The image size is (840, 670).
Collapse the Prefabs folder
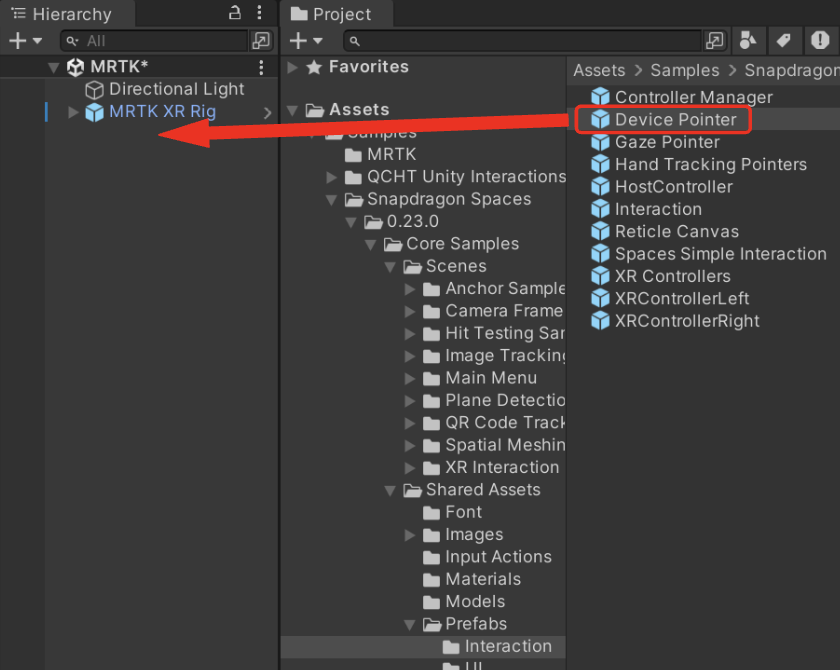[410, 625]
